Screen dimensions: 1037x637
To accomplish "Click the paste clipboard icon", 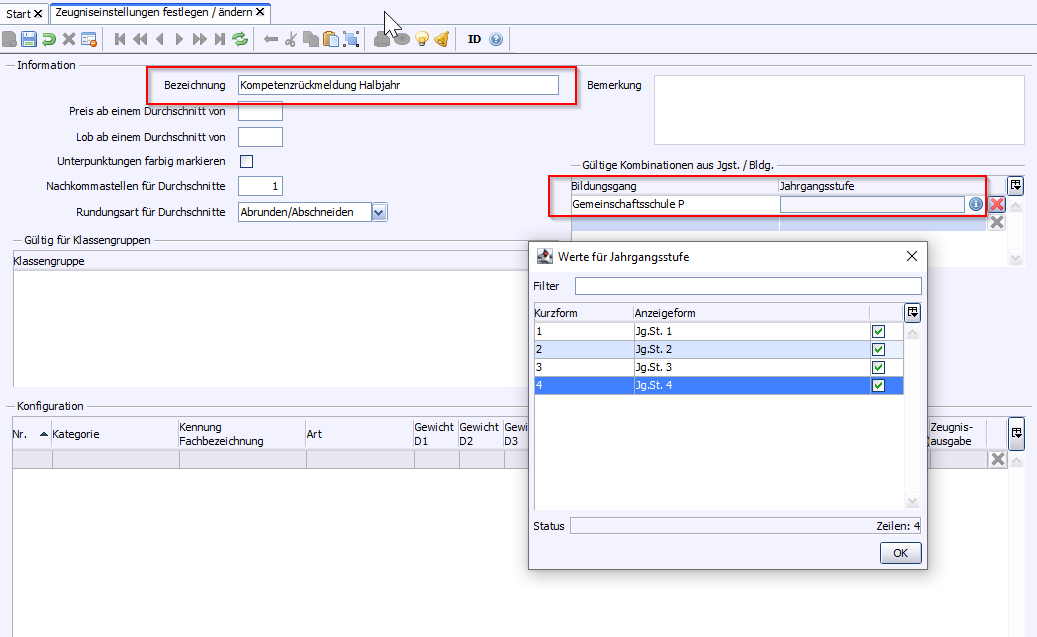I will 330,39.
